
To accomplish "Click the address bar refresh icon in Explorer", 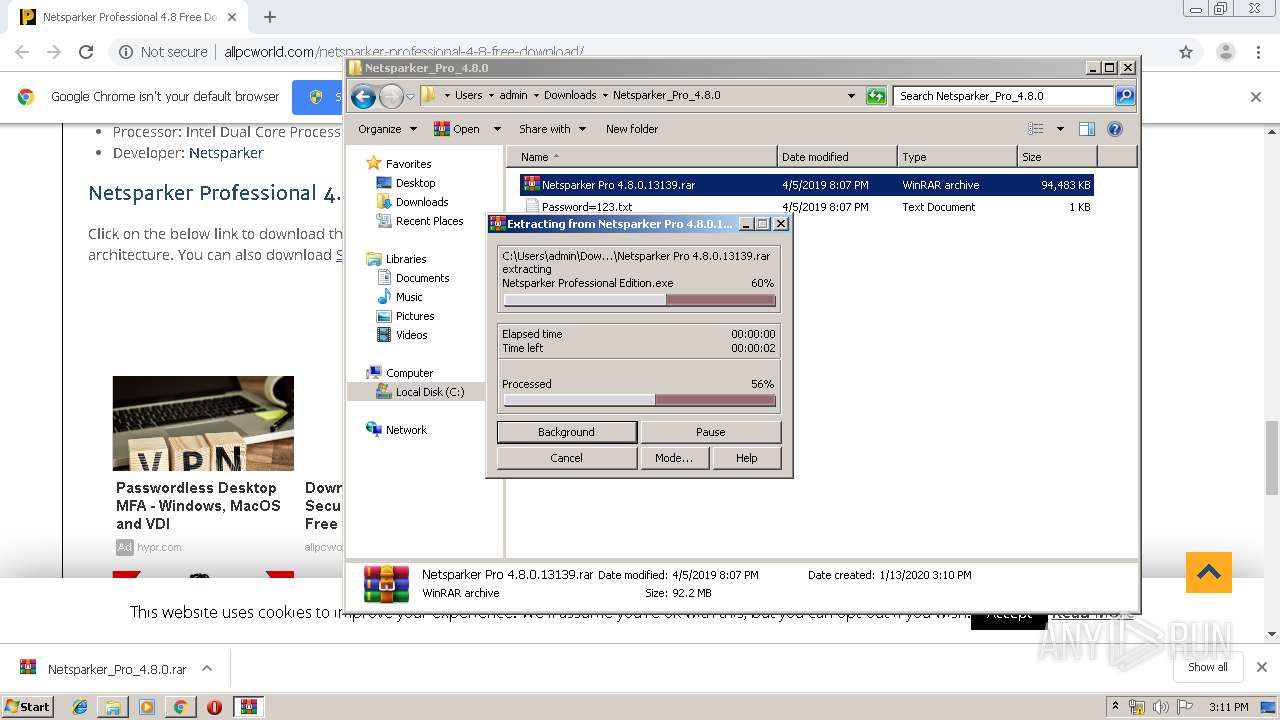I will pos(876,96).
